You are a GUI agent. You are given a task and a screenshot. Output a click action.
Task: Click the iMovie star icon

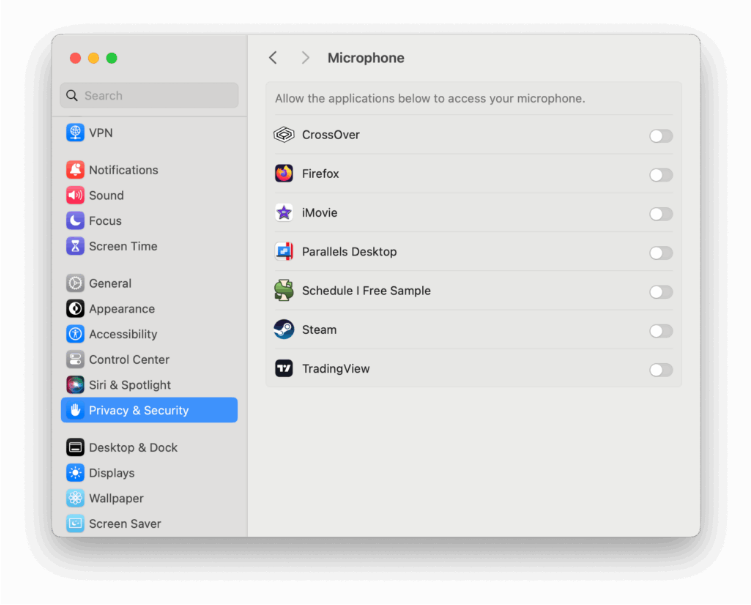pyautogui.click(x=284, y=213)
